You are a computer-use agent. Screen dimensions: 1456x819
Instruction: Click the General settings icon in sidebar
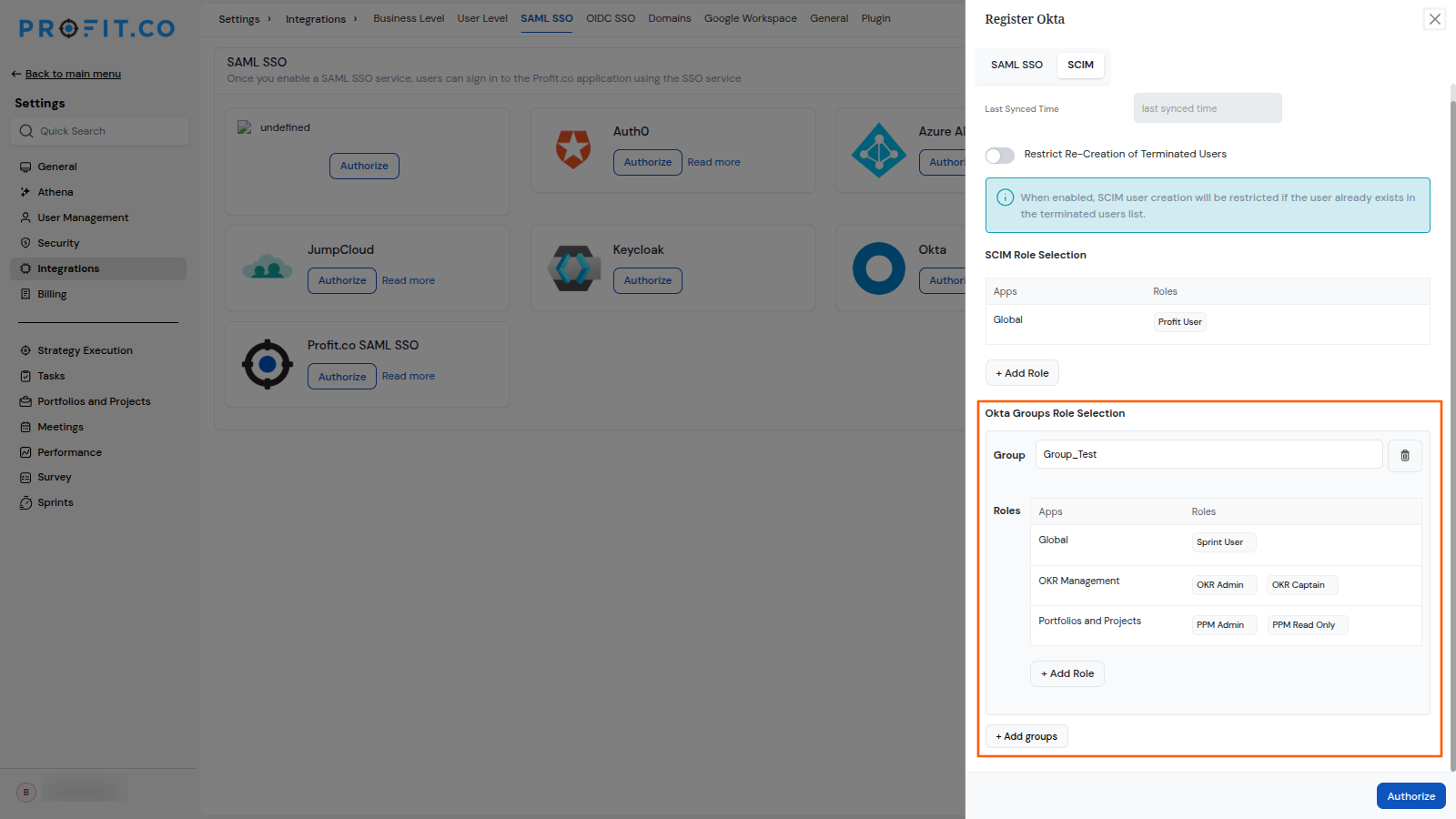pos(25,167)
